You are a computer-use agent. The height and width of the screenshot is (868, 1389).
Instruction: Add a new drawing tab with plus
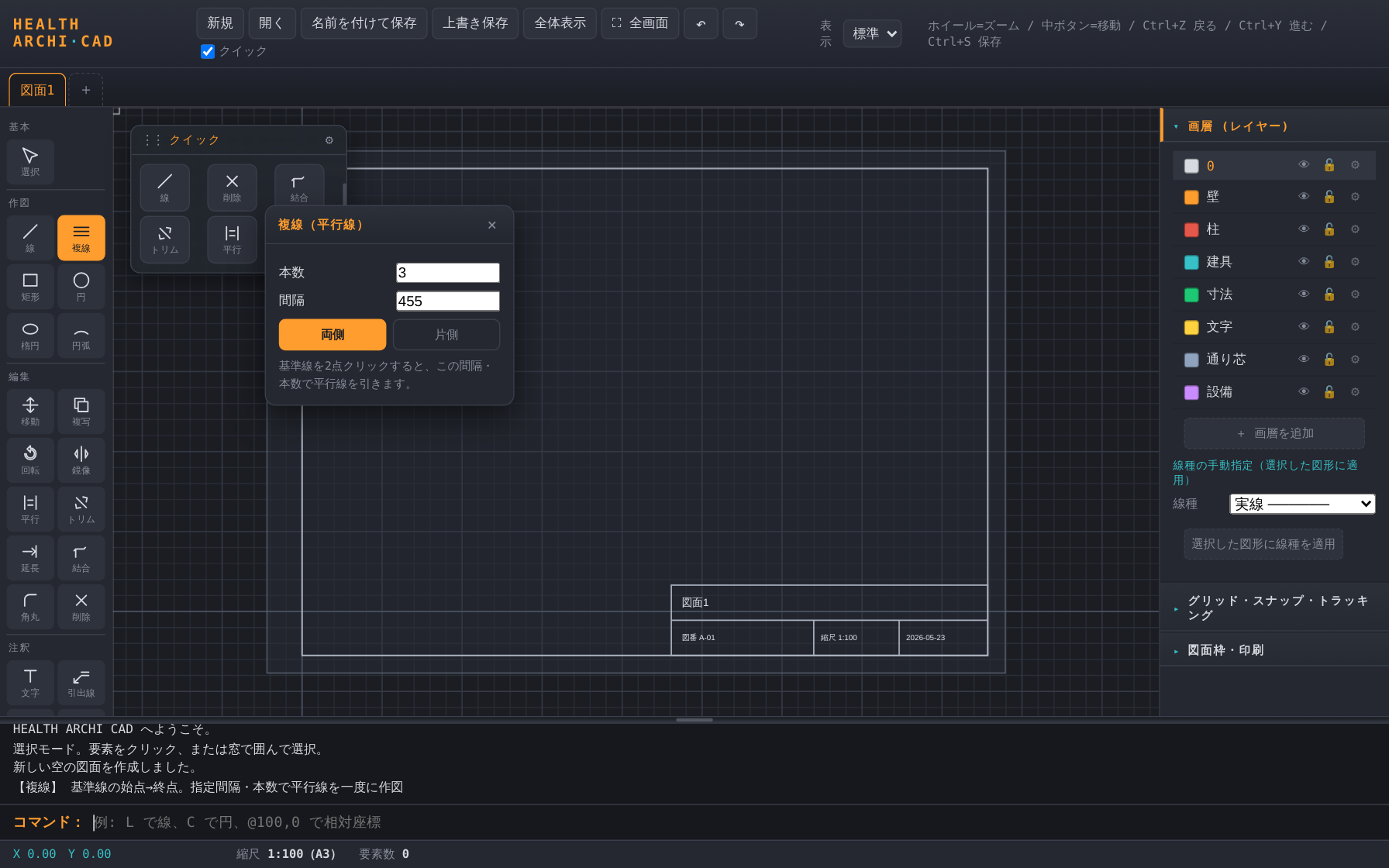pos(86,90)
